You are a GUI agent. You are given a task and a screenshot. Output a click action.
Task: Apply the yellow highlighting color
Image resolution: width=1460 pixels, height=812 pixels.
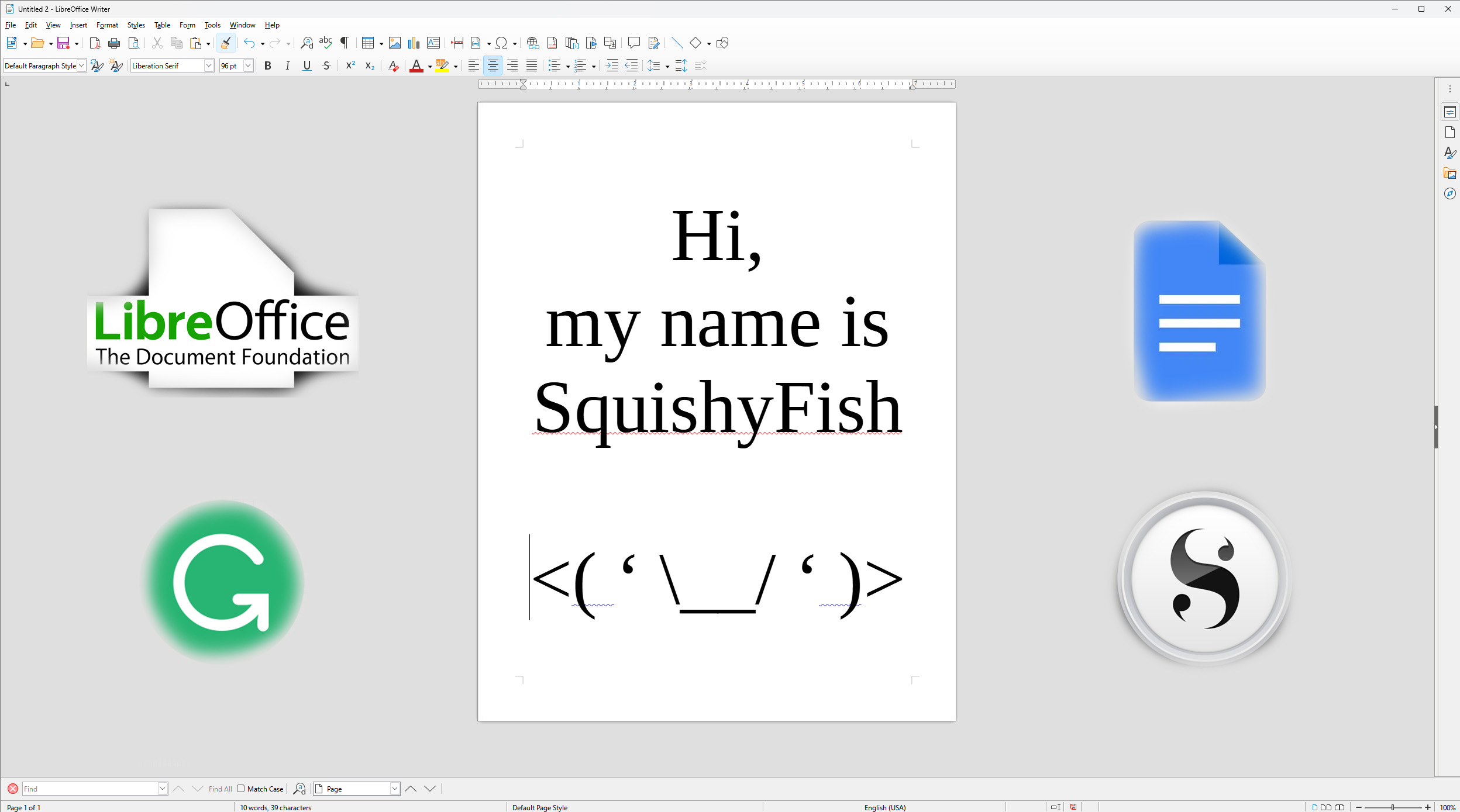(442, 65)
